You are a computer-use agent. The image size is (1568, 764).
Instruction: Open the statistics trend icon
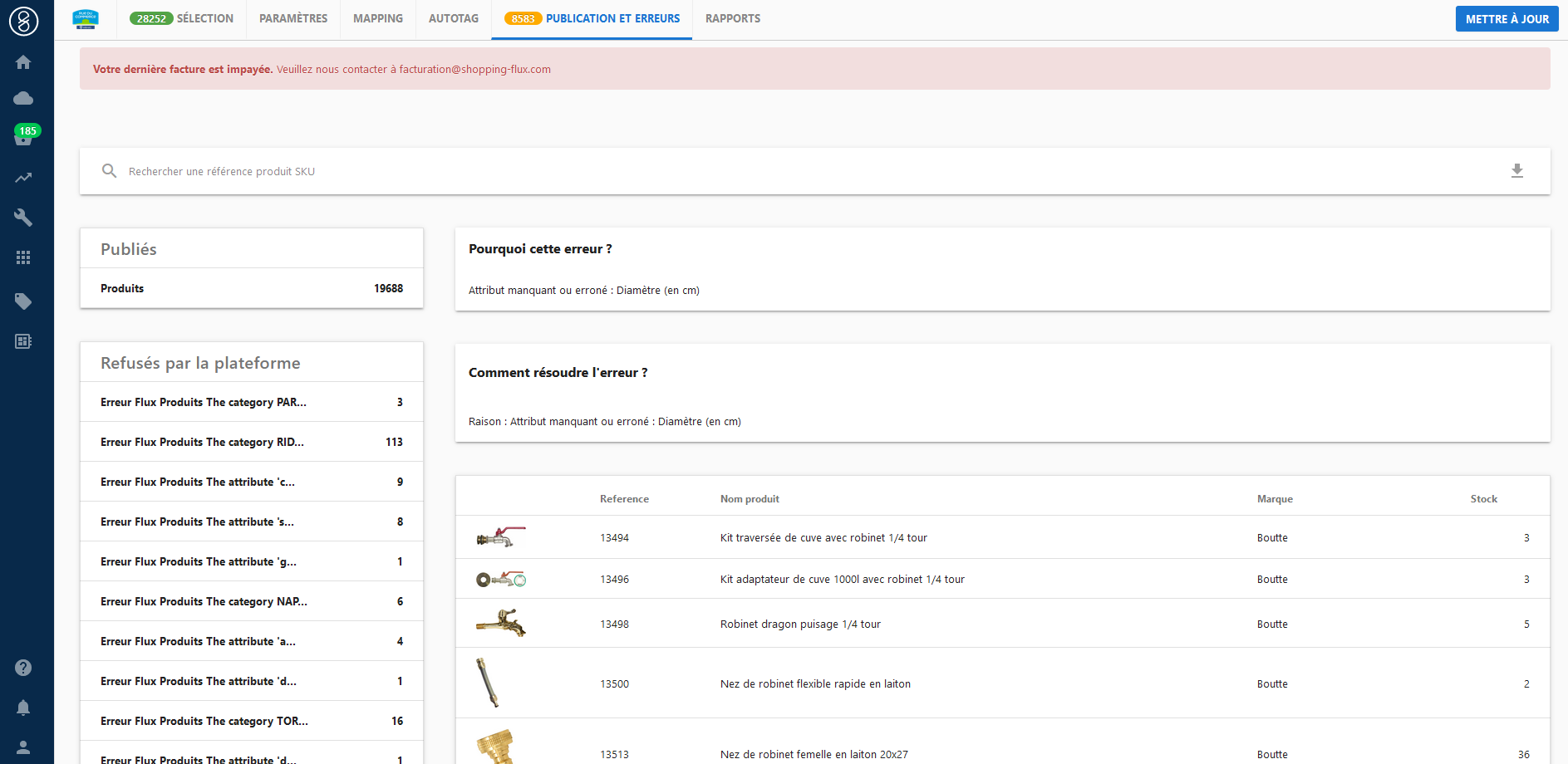[x=23, y=178]
